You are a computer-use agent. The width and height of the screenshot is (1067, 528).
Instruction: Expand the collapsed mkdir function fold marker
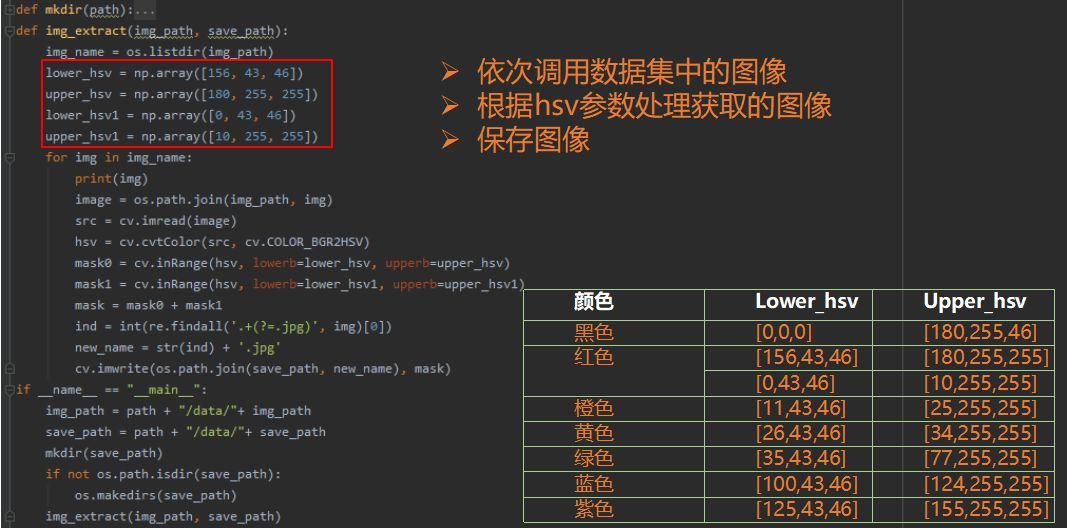point(9,10)
